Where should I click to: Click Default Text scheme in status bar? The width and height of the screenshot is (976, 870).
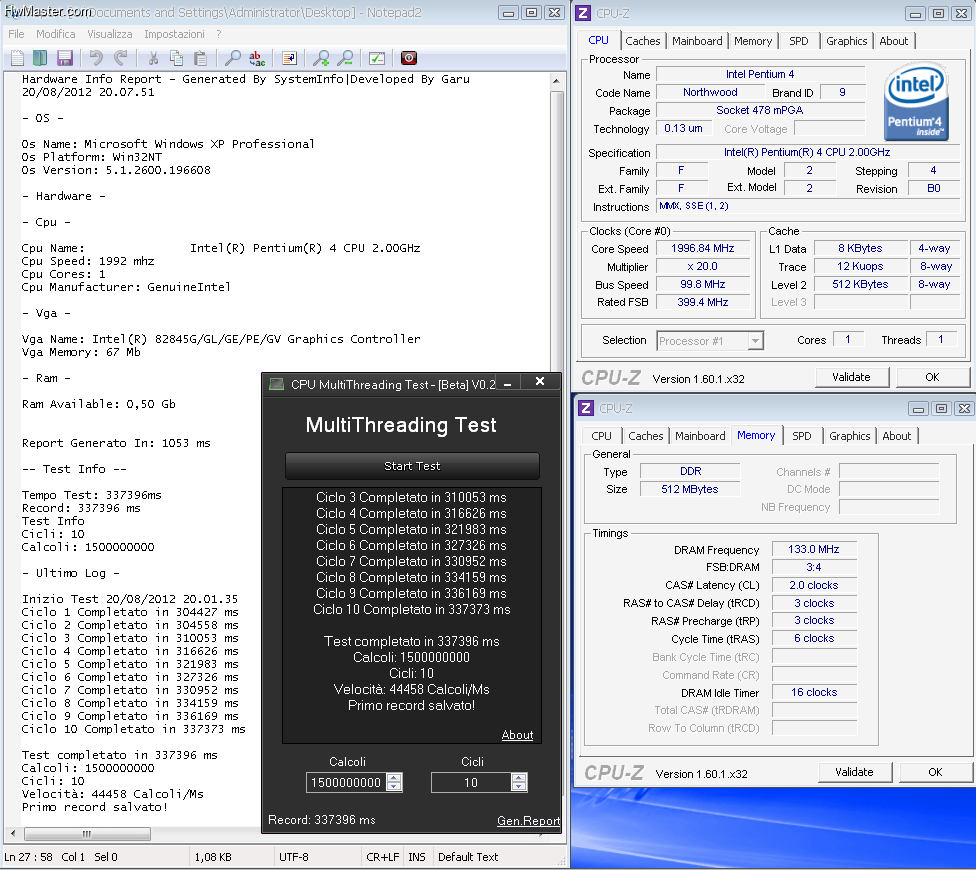click(x=468, y=858)
